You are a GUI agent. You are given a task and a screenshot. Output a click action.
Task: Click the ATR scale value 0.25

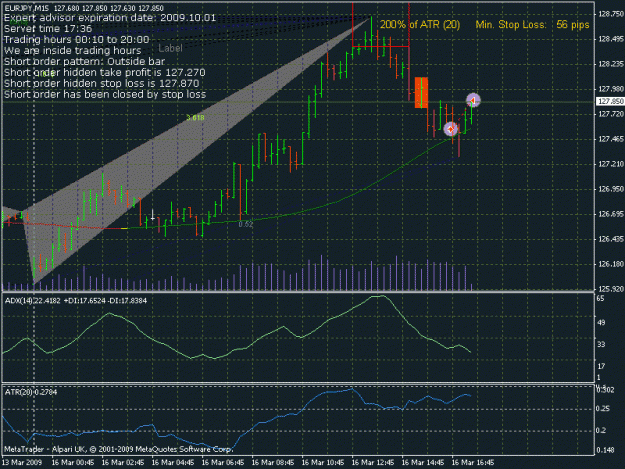click(603, 409)
